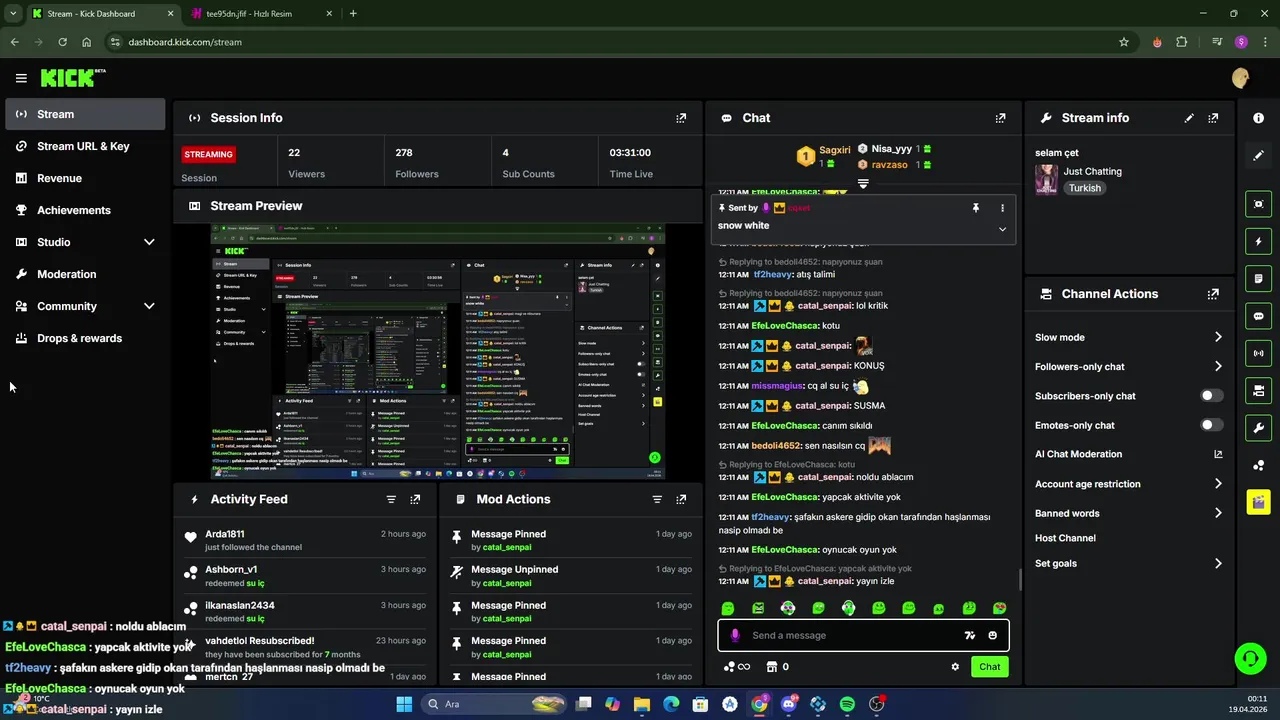Image resolution: width=1280 pixels, height=720 pixels.
Task: Open the emoji picker in message box
Action: click(992, 635)
